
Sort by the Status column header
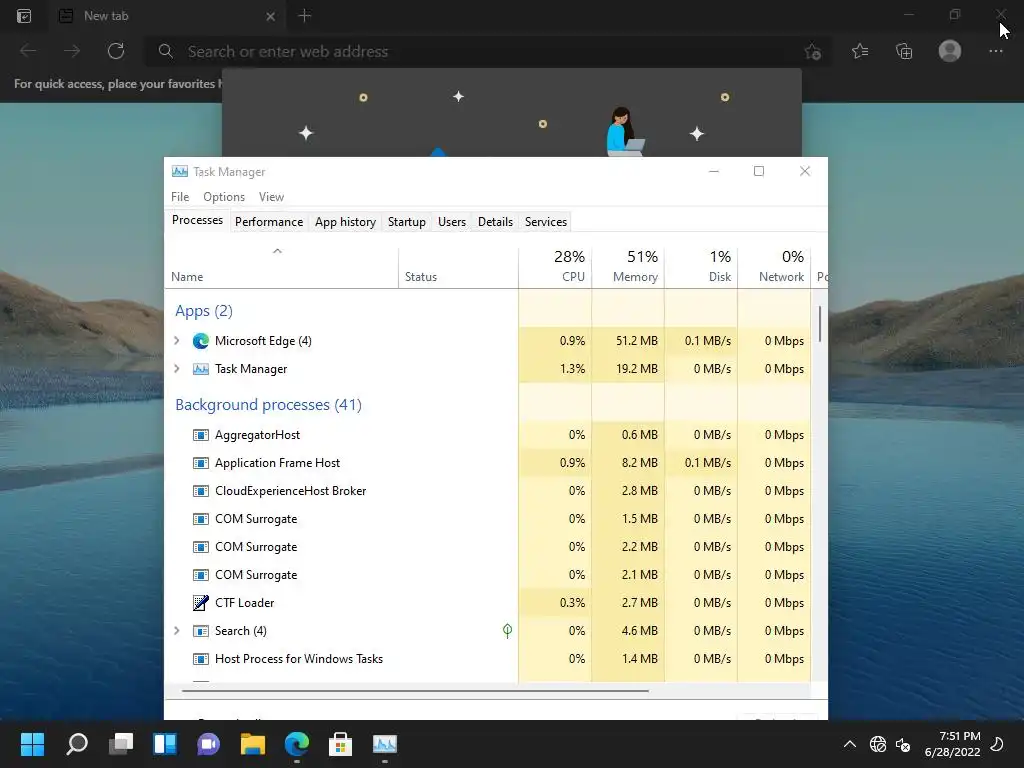pyautogui.click(x=458, y=267)
